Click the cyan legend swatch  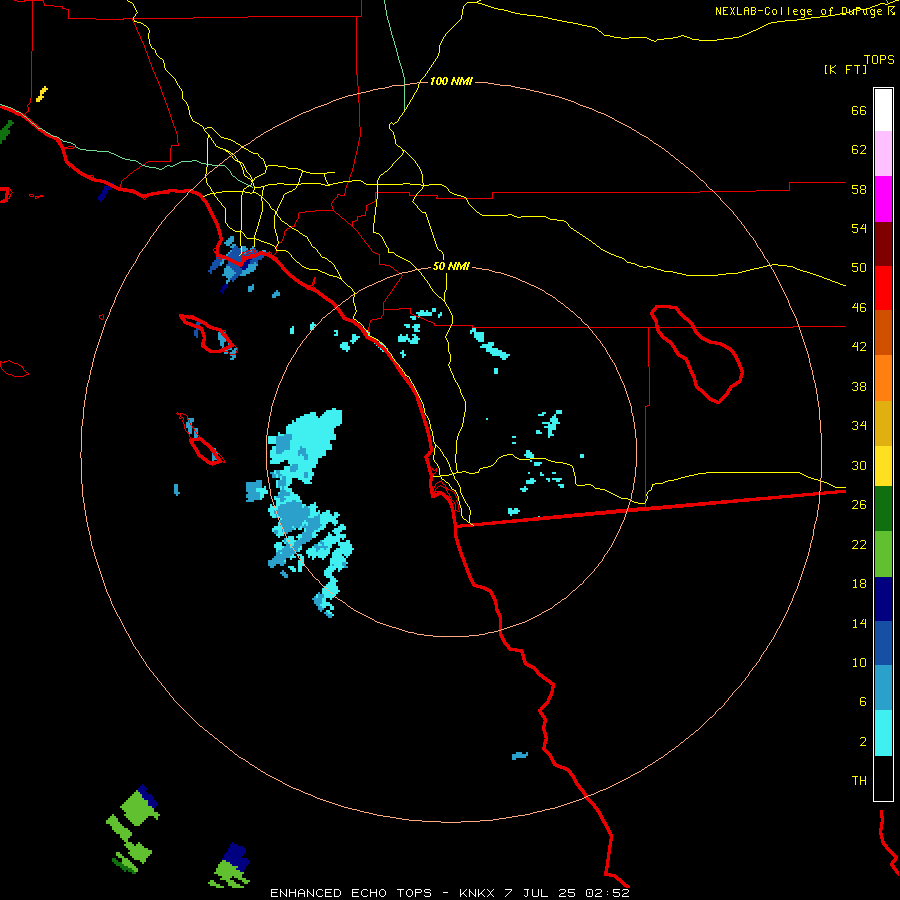click(883, 733)
